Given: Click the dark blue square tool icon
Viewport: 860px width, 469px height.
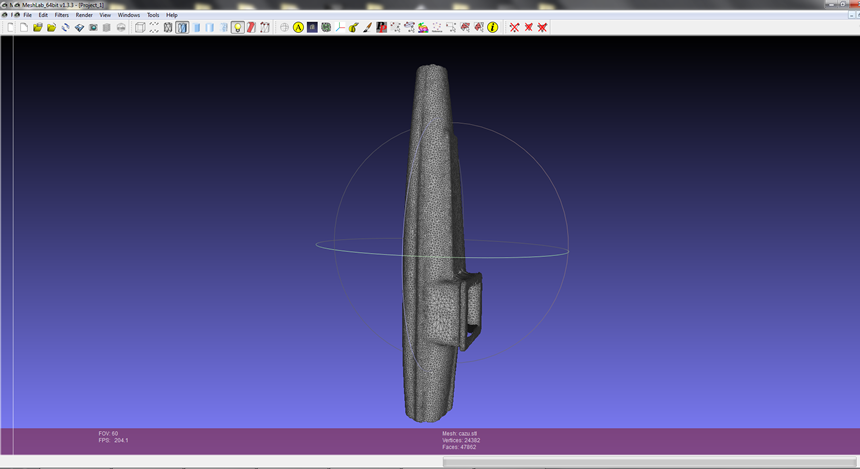Looking at the screenshot, I should [312, 27].
